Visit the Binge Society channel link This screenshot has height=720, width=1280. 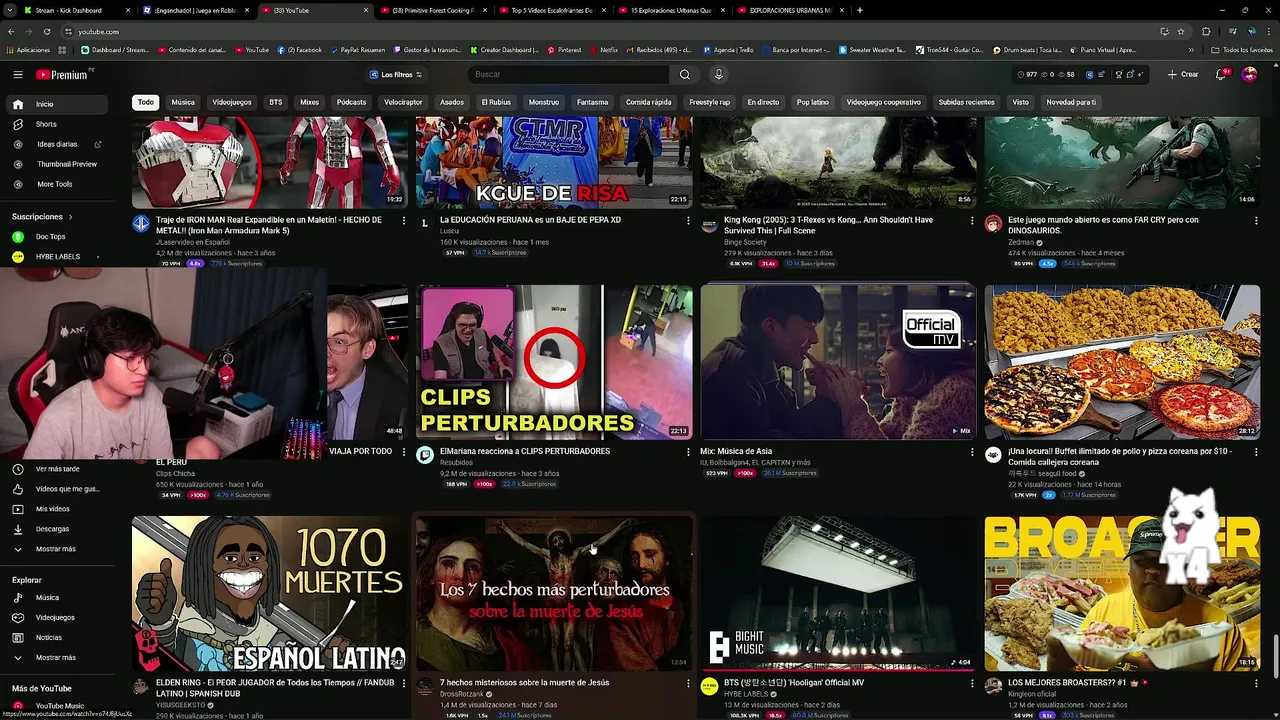pyautogui.click(x=745, y=242)
